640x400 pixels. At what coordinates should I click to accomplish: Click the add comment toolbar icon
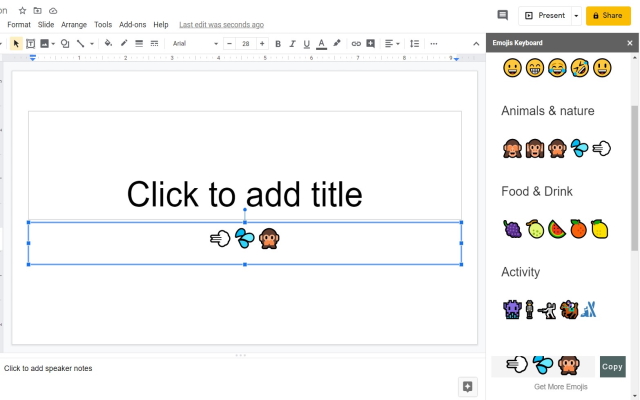coord(371,43)
